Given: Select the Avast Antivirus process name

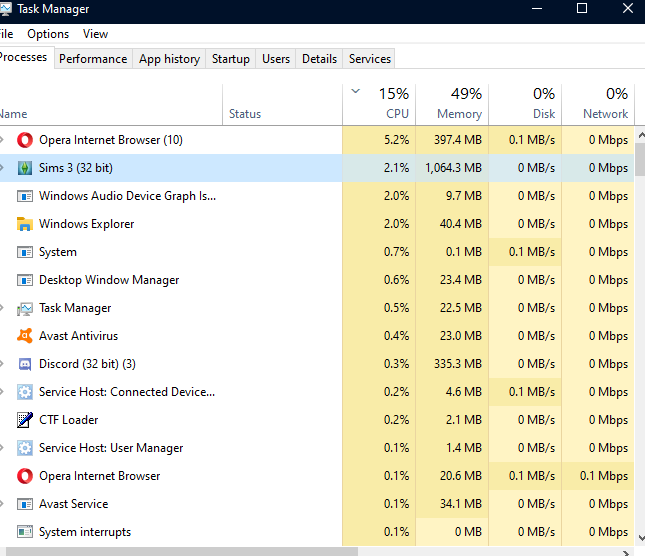Looking at the screenshot, I should (x=79, y=336).
